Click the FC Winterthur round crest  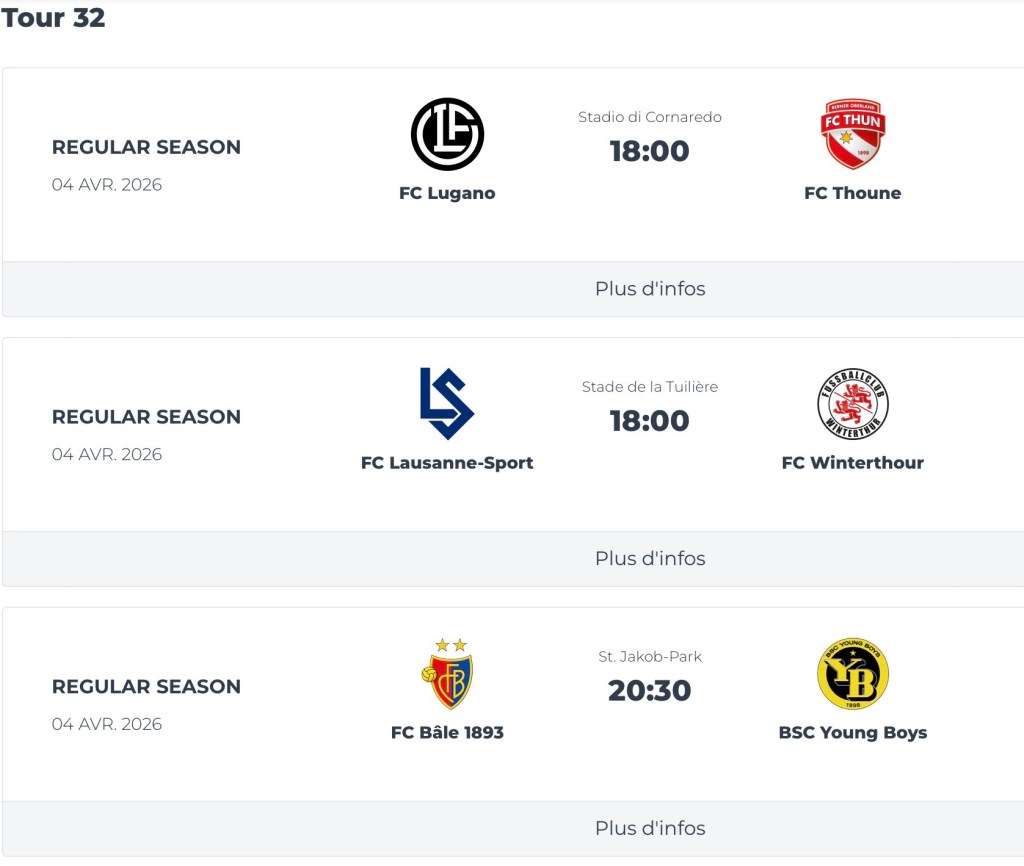click(852, 404)
